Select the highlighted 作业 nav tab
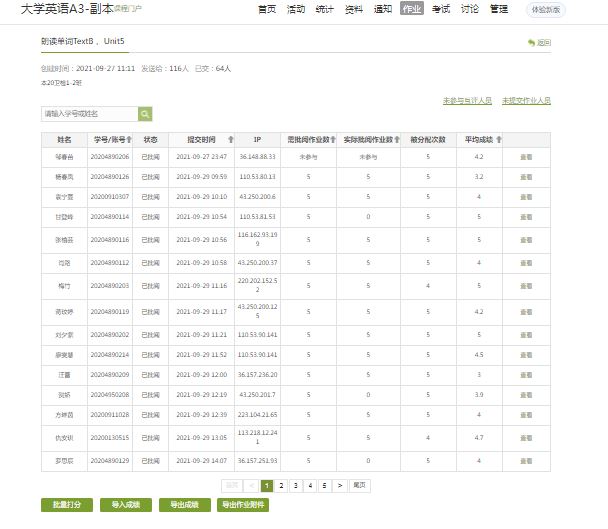 (x=412, y=9)
